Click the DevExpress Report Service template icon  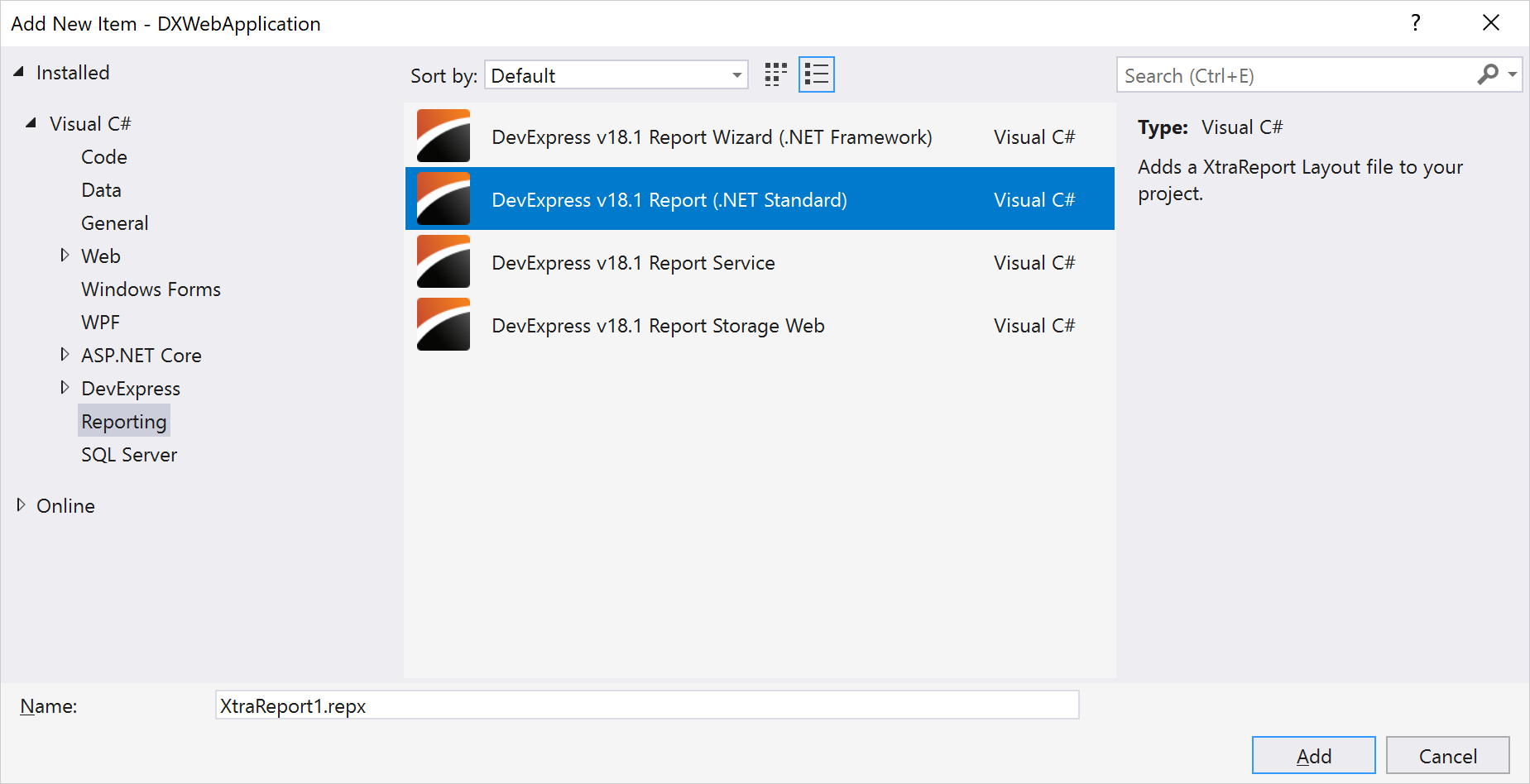(x=444, y=262)
